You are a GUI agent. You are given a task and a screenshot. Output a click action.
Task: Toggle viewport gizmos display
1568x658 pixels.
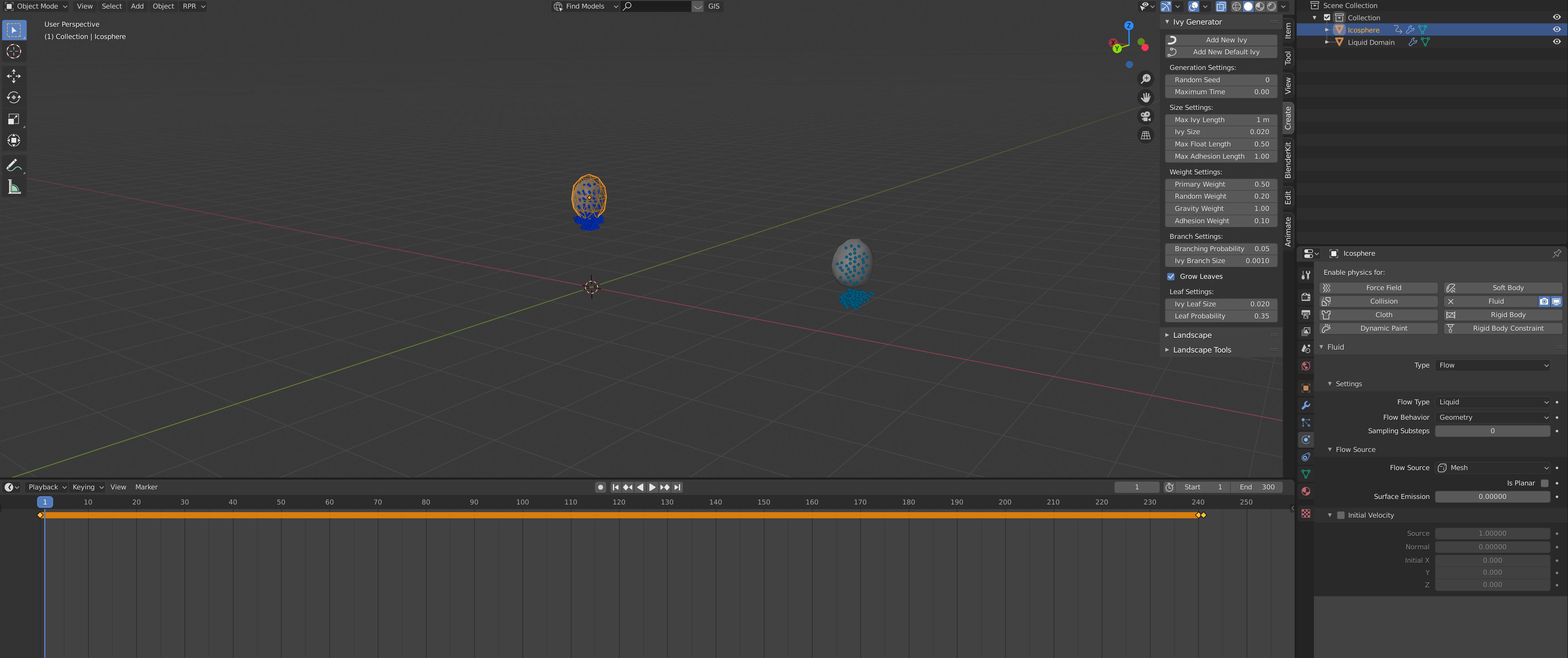coord(1166,6)
